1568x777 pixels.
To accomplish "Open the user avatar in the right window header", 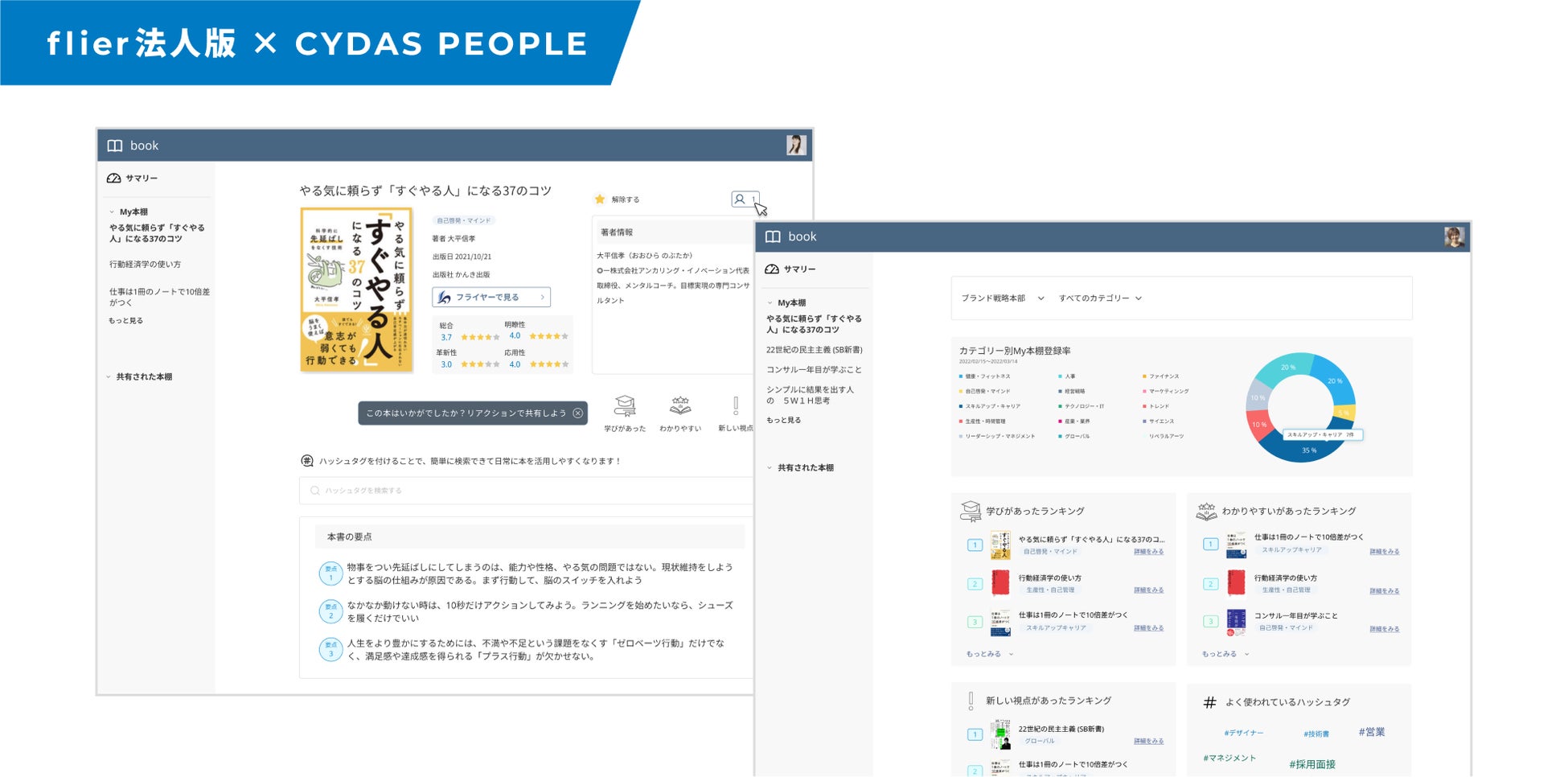I will pyautogui.click(x=1454, y=236).
